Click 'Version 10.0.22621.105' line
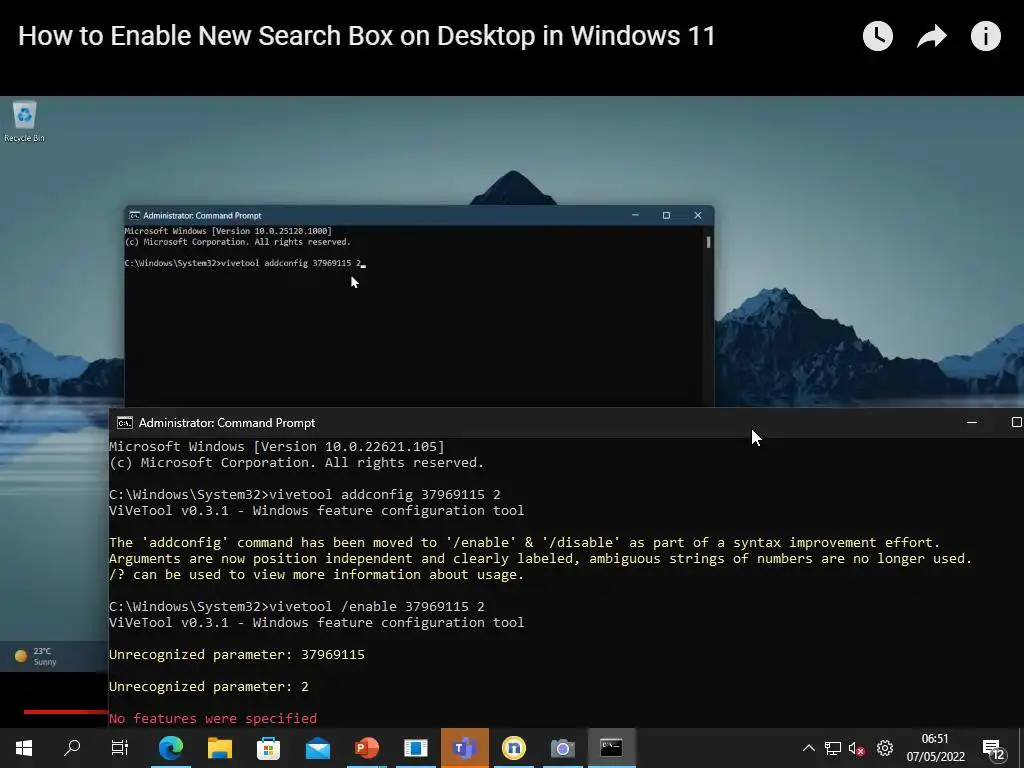Viewport: 1024px width, 768px height. tap(277, 447)
